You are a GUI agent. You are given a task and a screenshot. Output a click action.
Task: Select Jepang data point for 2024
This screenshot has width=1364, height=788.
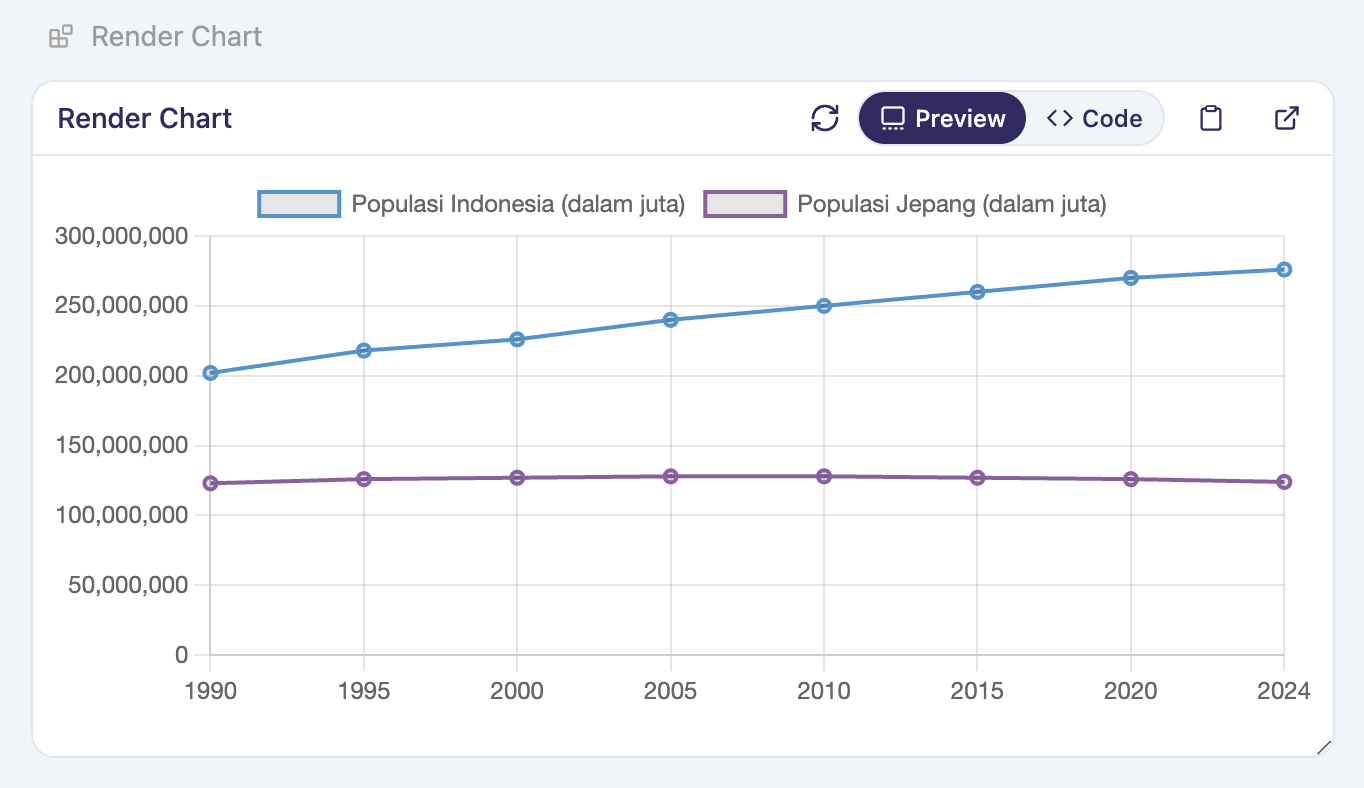tap(1284, 482)
